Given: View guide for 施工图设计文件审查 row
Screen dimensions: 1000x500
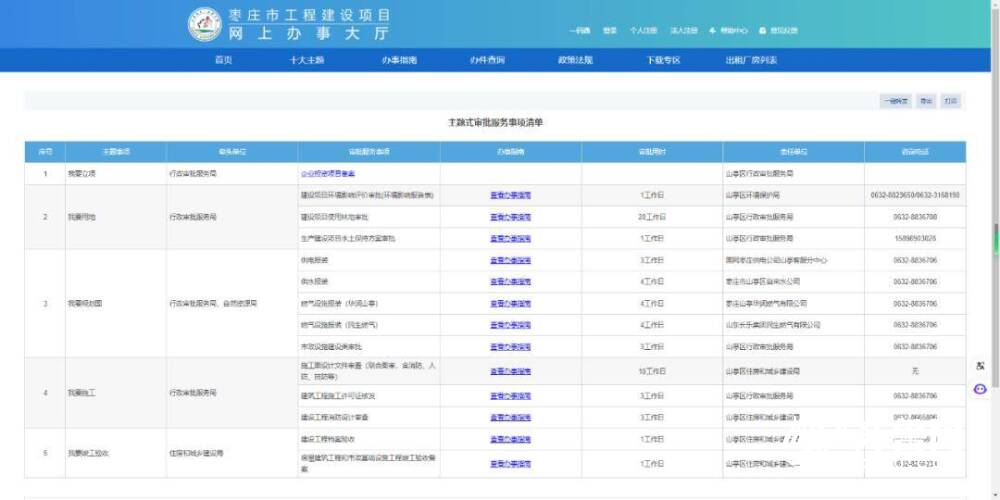Looking at the screenshot, I should click(x=510, y=371).
